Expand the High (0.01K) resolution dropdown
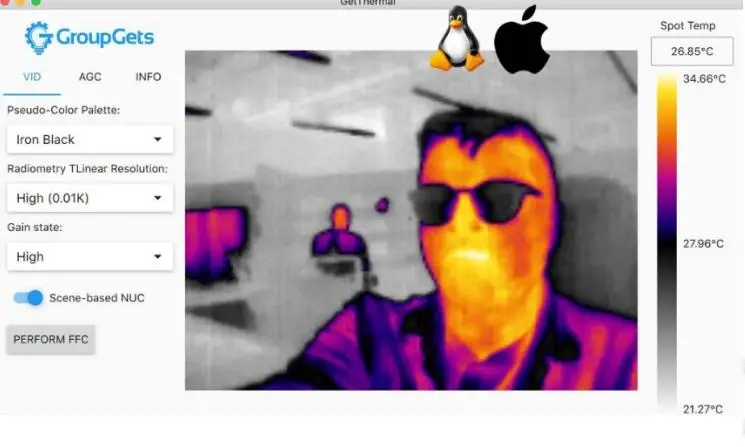The height and width of the screenshot is (447, 745). tap(90, 198)
